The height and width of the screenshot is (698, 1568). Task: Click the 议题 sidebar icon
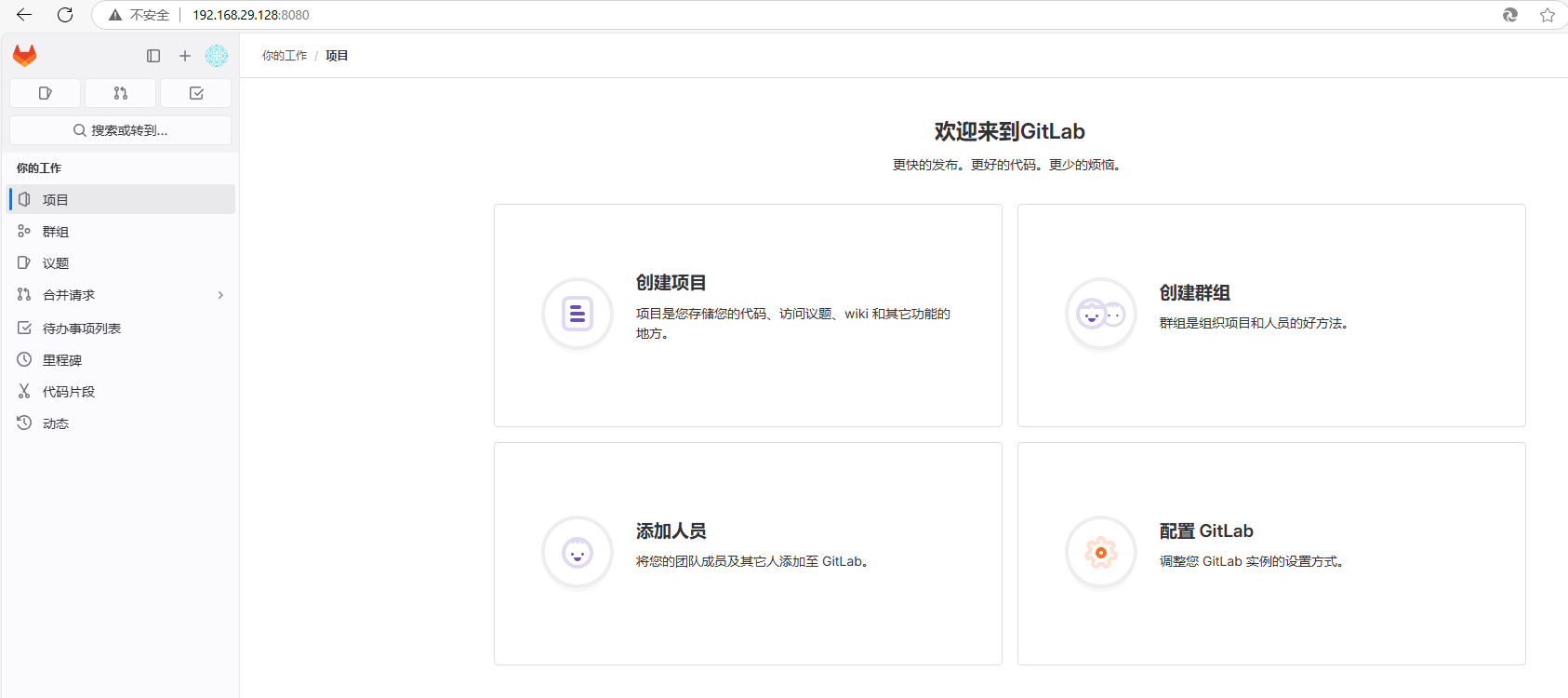tap(24, 262)
